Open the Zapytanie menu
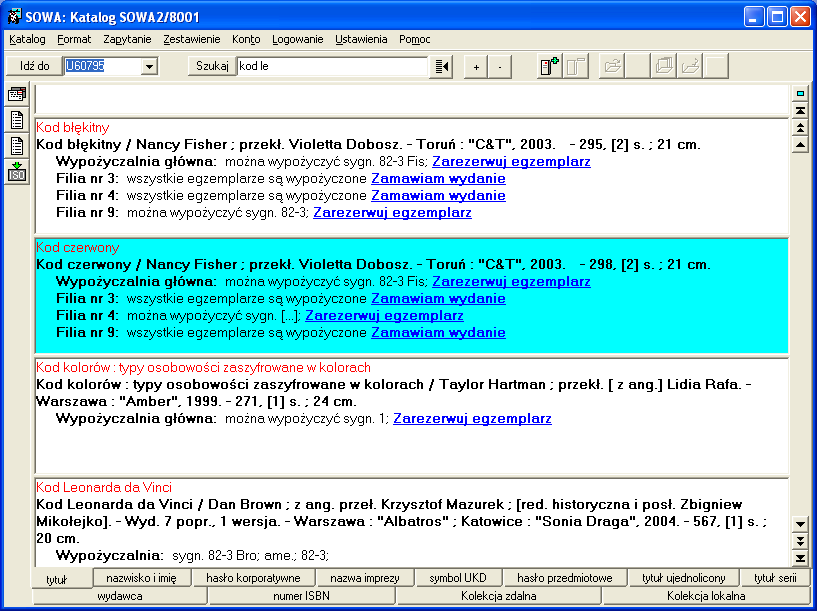The image size is (817, 611). 127,39
